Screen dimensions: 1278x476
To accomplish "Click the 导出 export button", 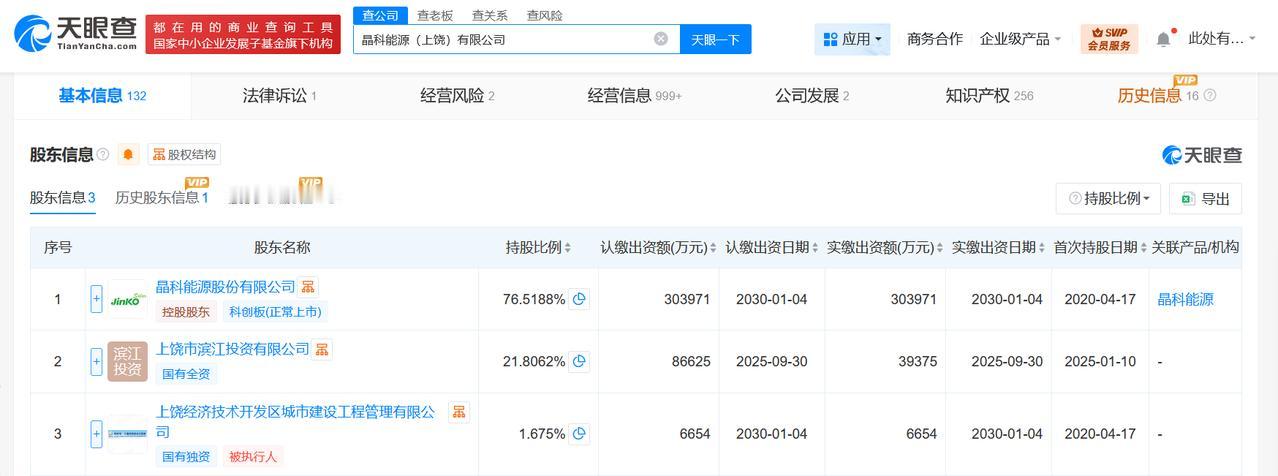I will coord(1206,198).
